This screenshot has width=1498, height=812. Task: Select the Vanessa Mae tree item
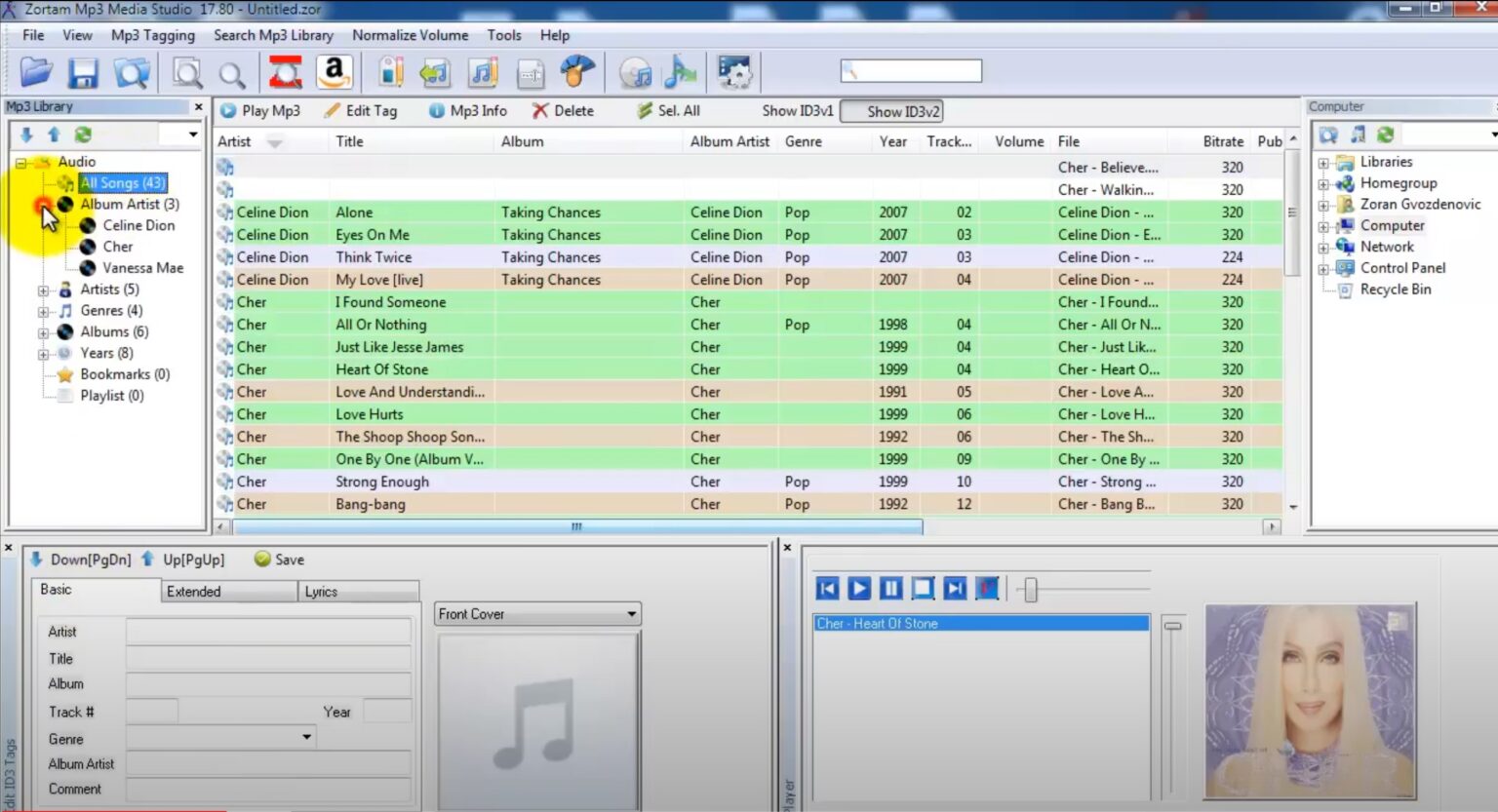coord(142,268)
